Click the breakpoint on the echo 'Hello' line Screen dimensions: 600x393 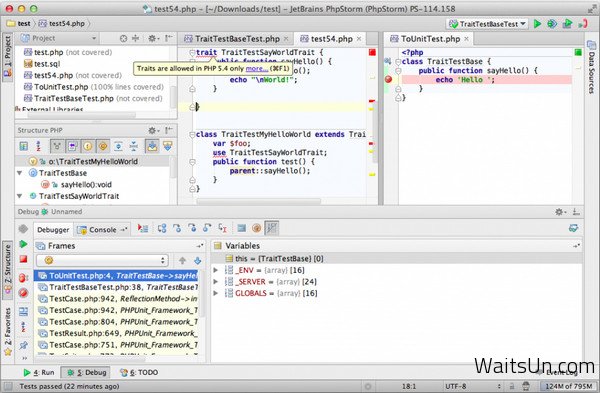pos(388,79)
